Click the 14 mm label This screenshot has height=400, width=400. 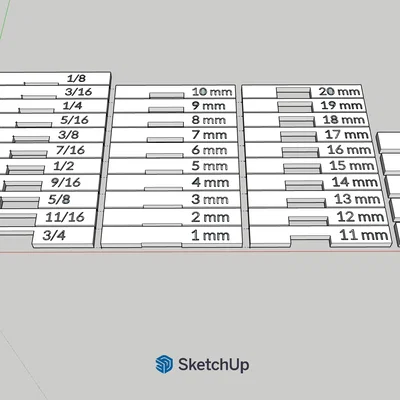tap(355, 182)
